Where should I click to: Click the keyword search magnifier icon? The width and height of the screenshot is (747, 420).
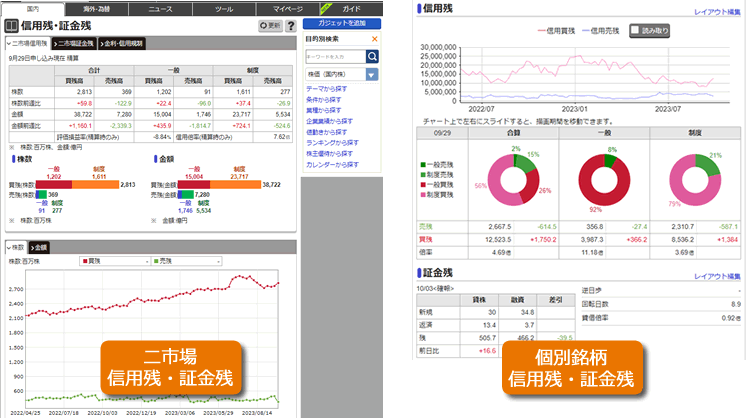pyautogui.click(x=372, y=56)
